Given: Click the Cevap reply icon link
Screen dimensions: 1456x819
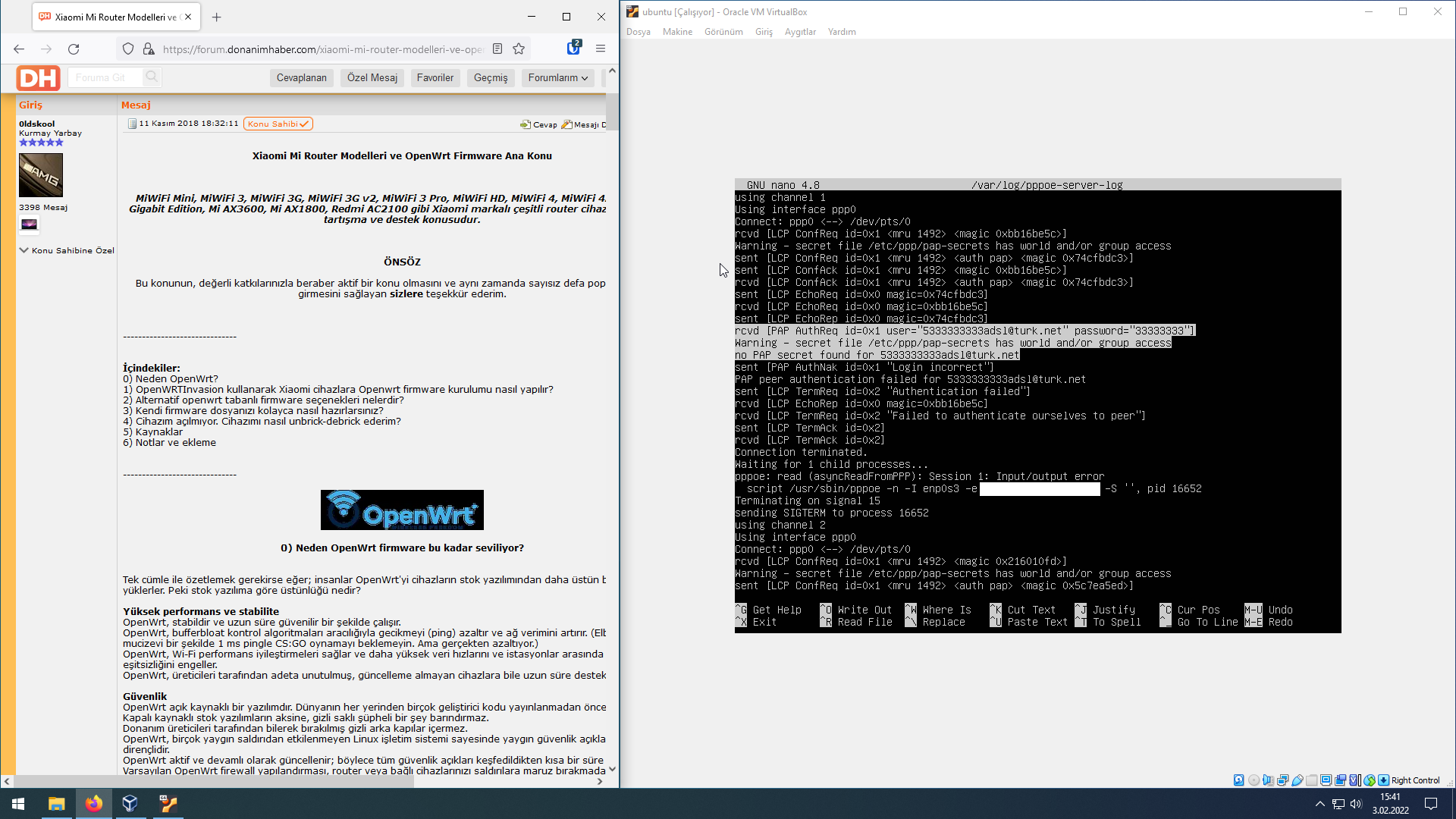Looking at the screenshot, I should click(x=538, y=124).
